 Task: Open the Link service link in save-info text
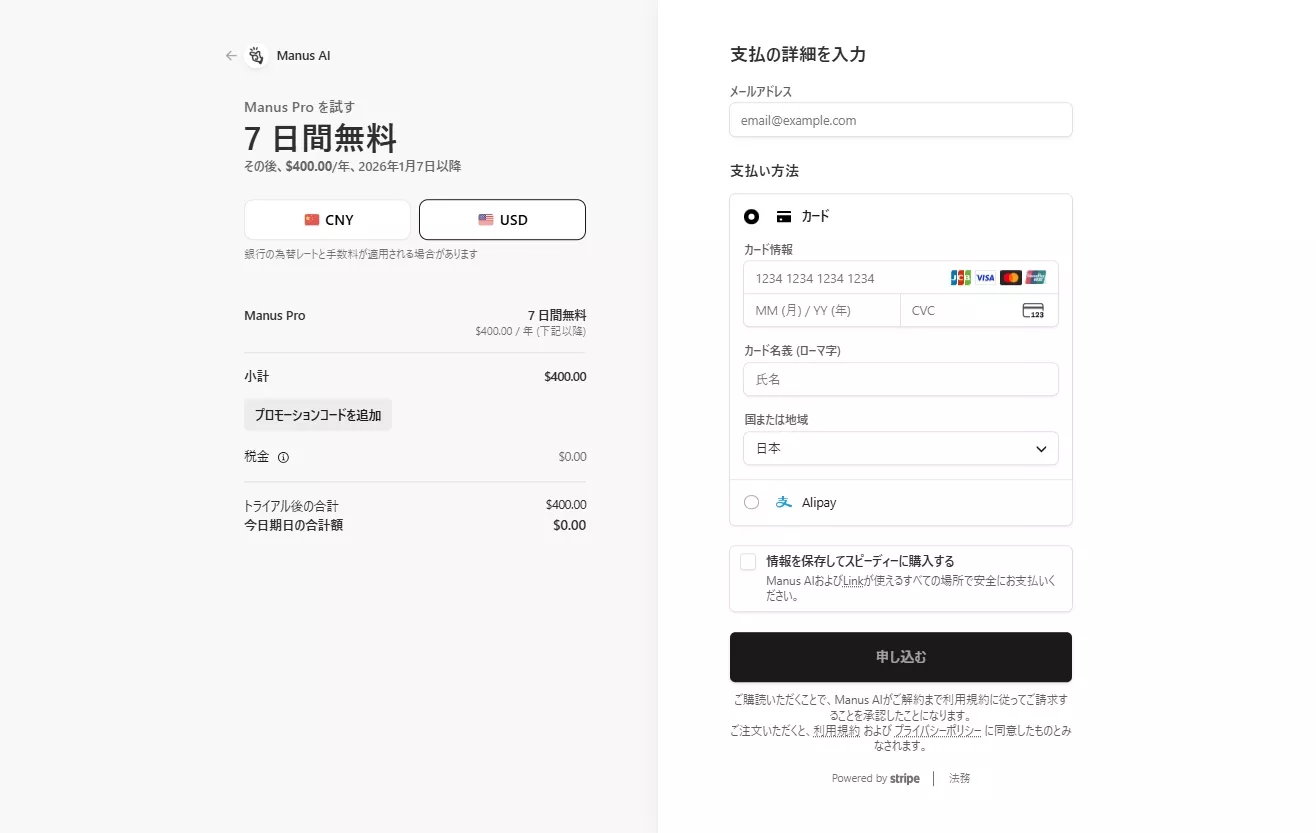click(853, 580)
